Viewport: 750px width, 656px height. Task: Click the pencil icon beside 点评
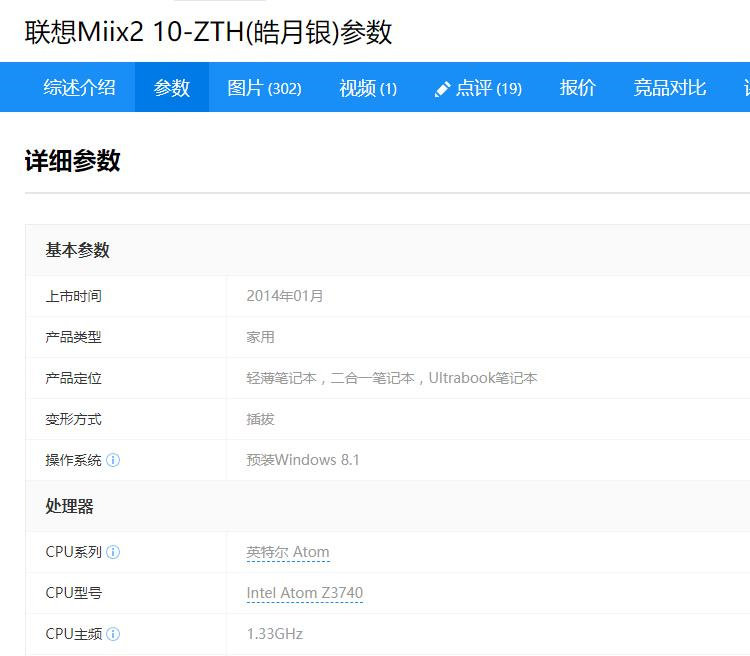[x=442, y=89]
